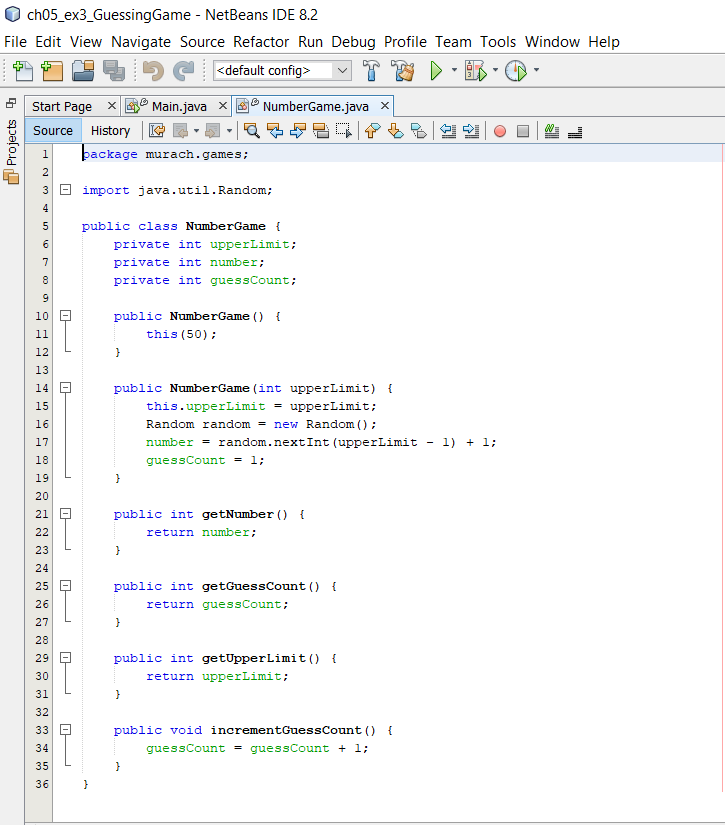Image resolution: width=725 pixels, height=825 pixels.
Task: Run the project with green arrow
Action: [436, 71]
